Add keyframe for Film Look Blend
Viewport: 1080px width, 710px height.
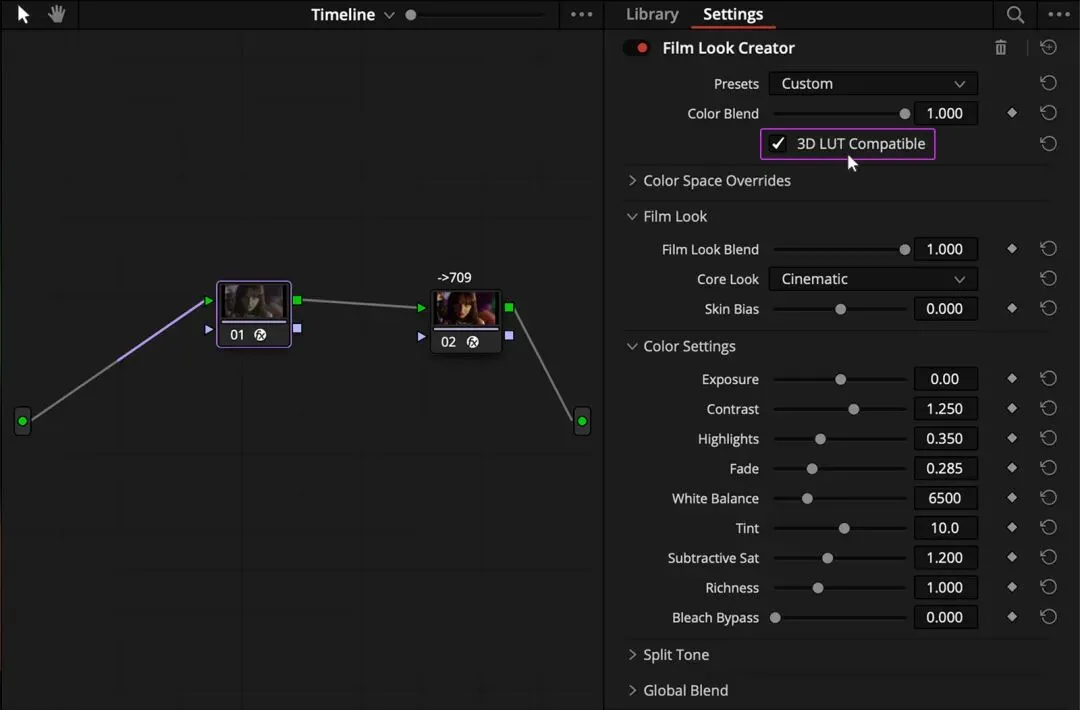pyautogui.click(x=1012, y=249)
